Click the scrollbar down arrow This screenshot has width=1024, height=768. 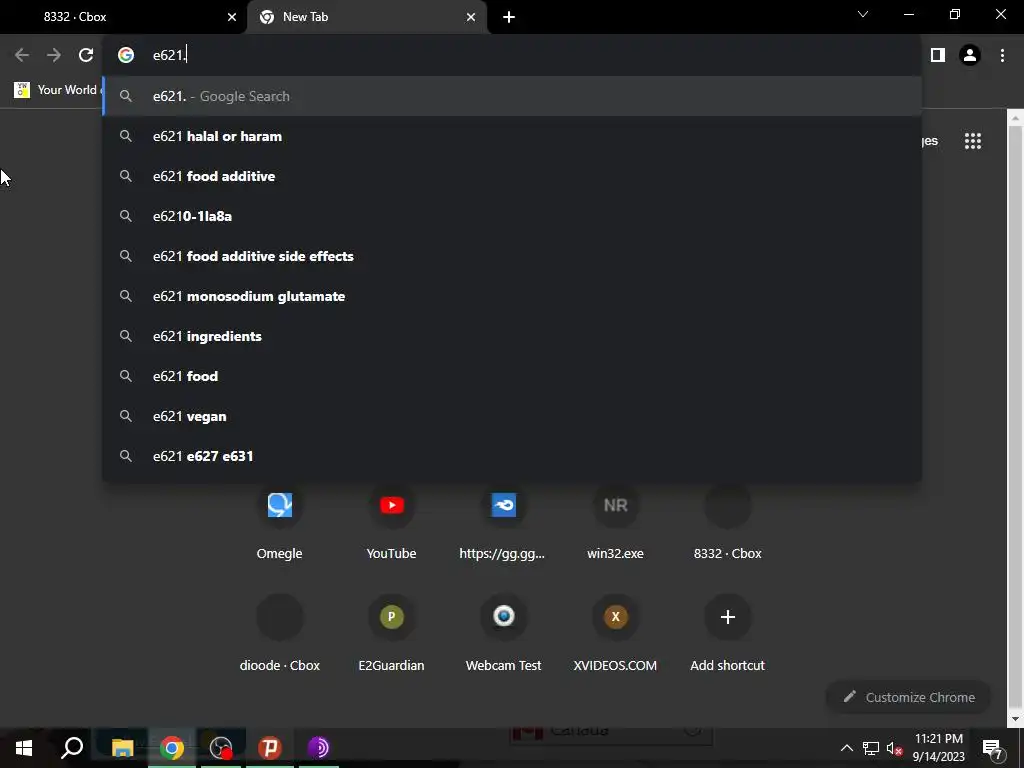[x=1015, y=719]
